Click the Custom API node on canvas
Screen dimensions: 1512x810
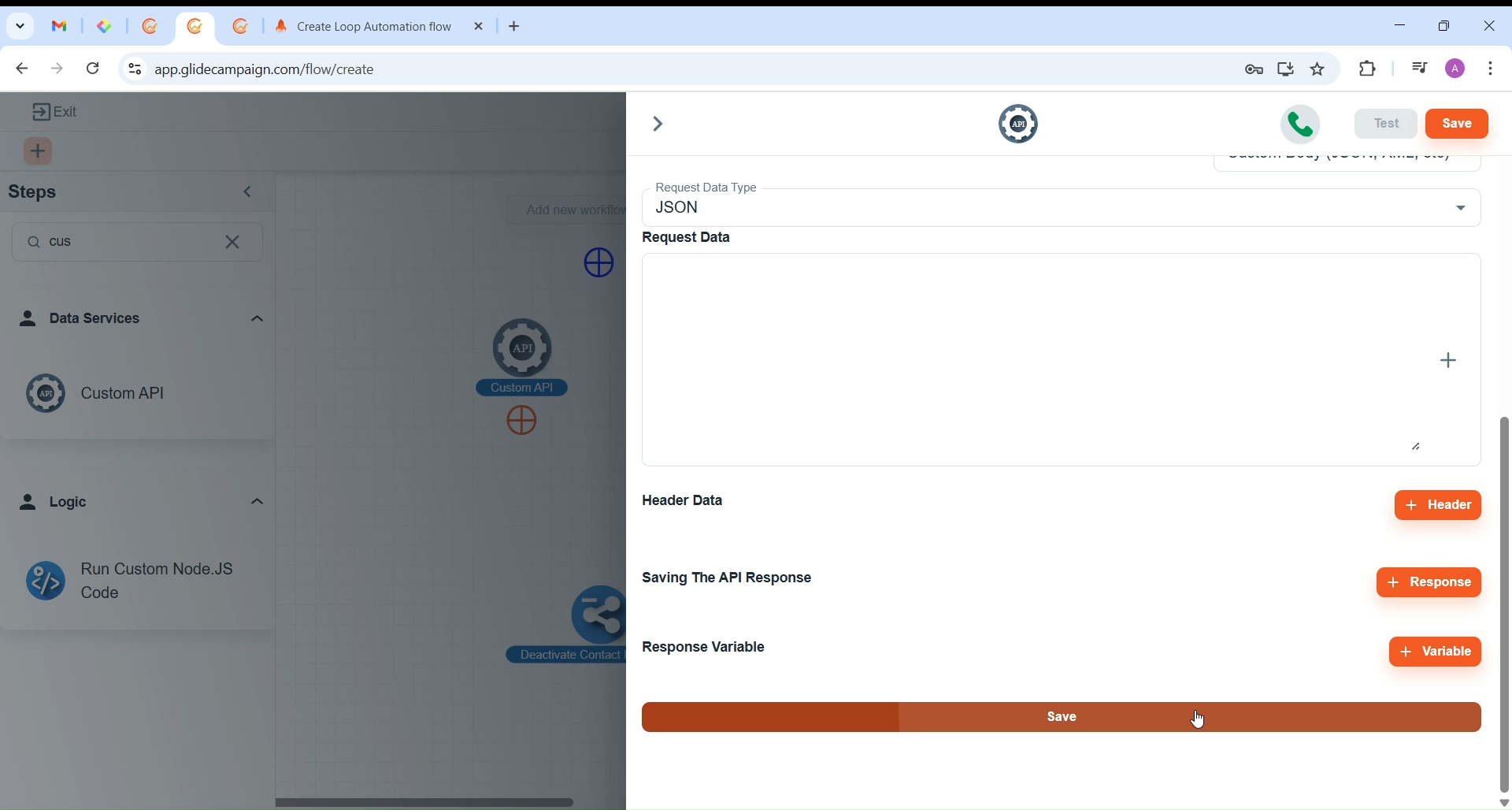click(x=523, y=349)
